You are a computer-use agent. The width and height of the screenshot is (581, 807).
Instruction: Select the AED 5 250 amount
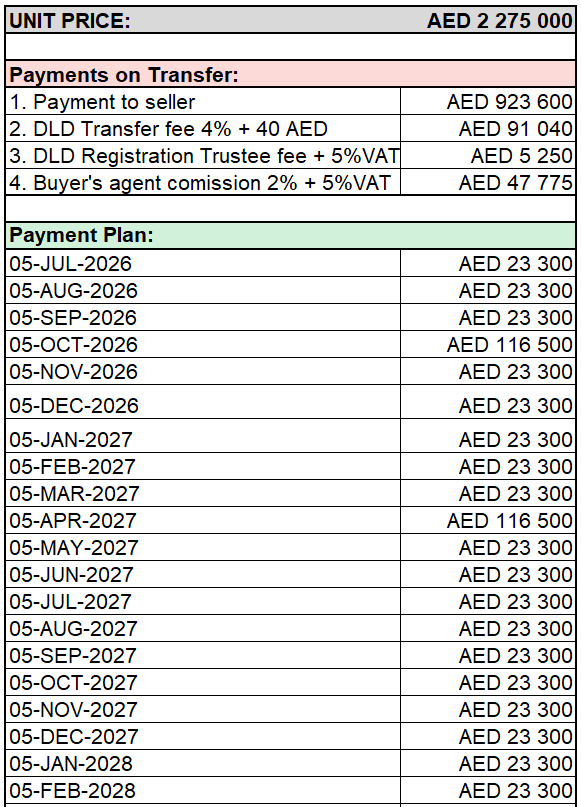click(x=488, y=156)
